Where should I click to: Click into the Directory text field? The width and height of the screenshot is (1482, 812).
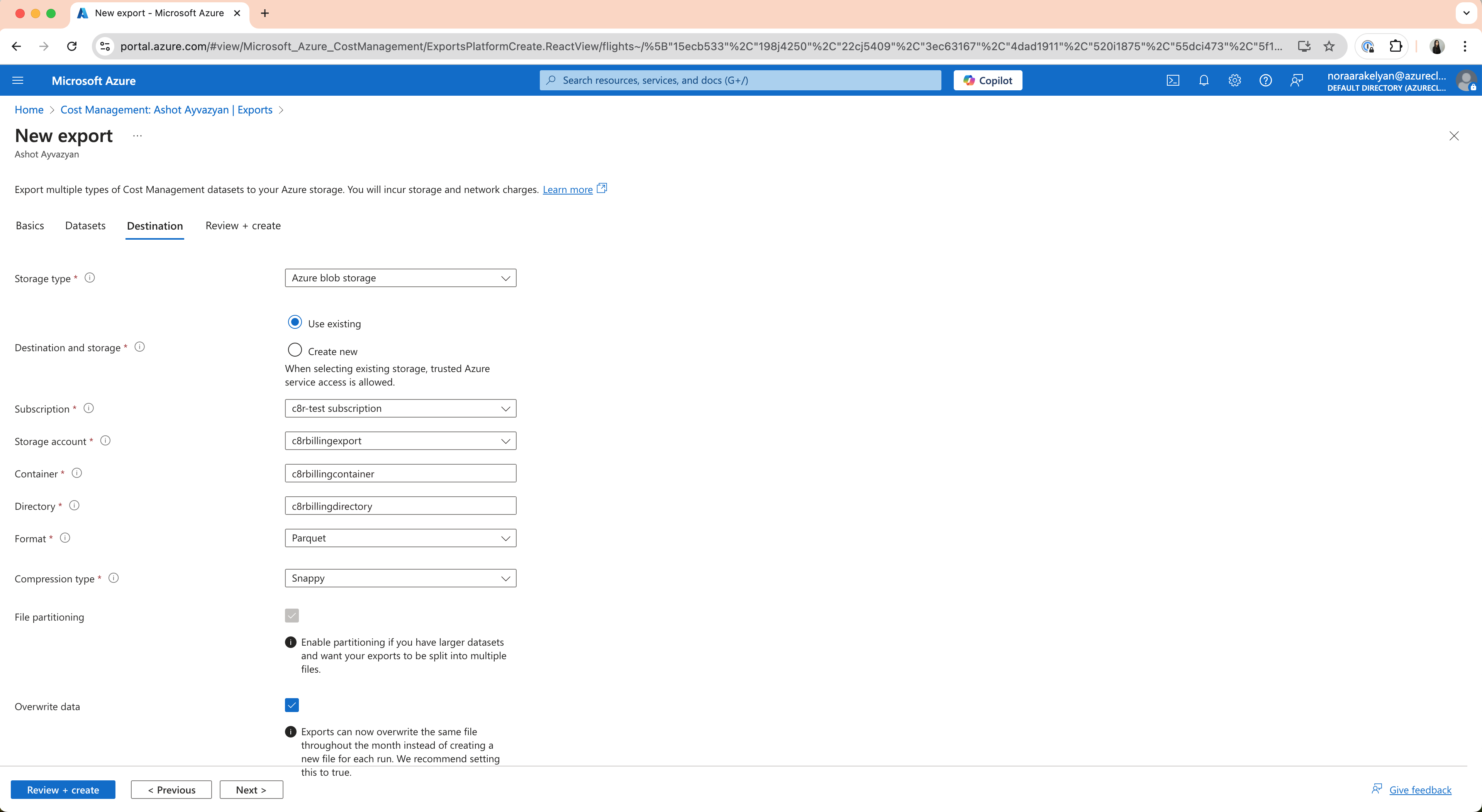[x=400, y=506]
